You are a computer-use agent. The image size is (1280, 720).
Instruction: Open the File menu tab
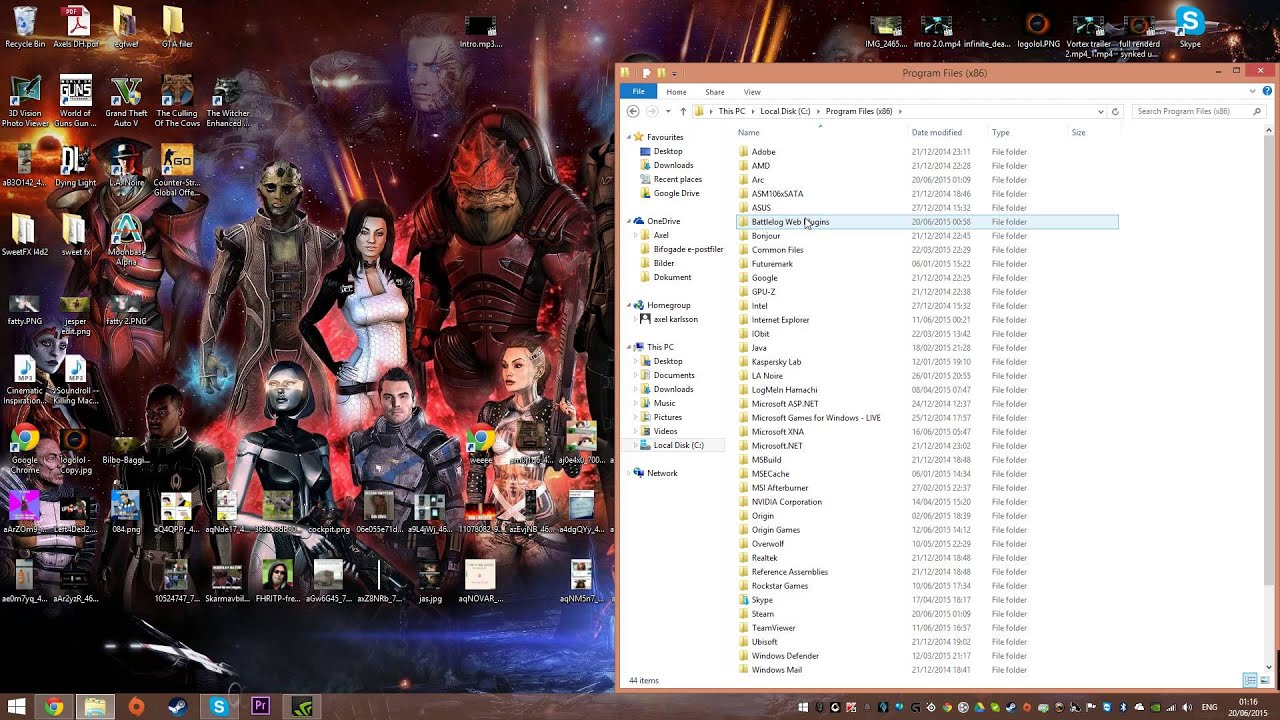tap(638, 91)
